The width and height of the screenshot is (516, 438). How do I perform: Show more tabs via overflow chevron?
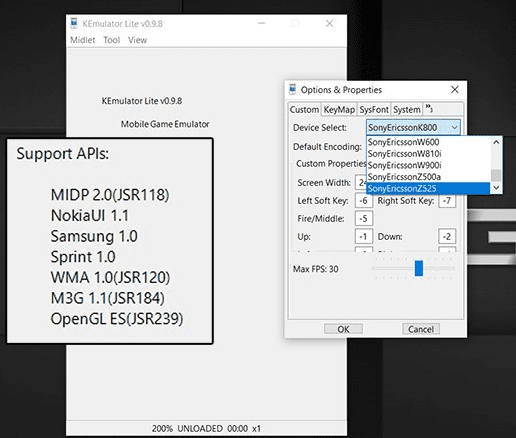[429, 108]
